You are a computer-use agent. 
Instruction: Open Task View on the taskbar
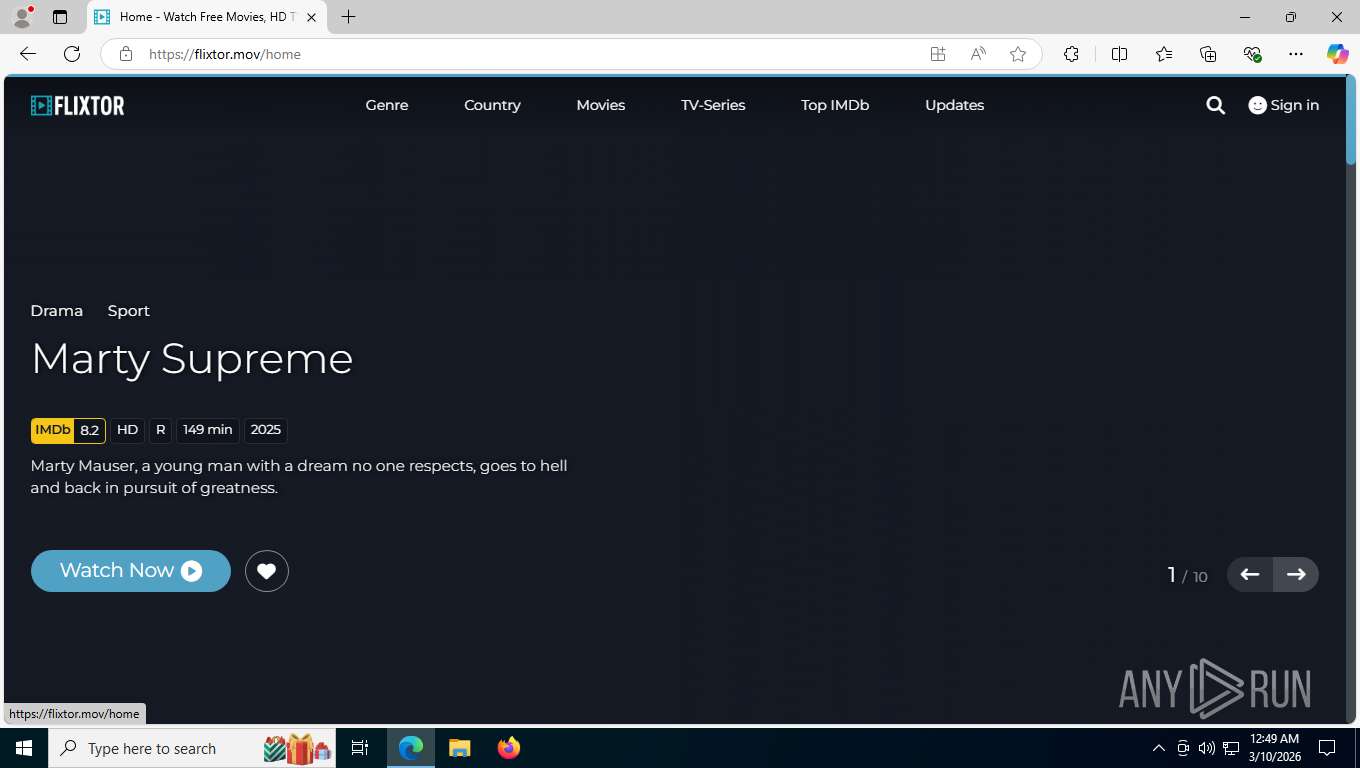[360, 748]
